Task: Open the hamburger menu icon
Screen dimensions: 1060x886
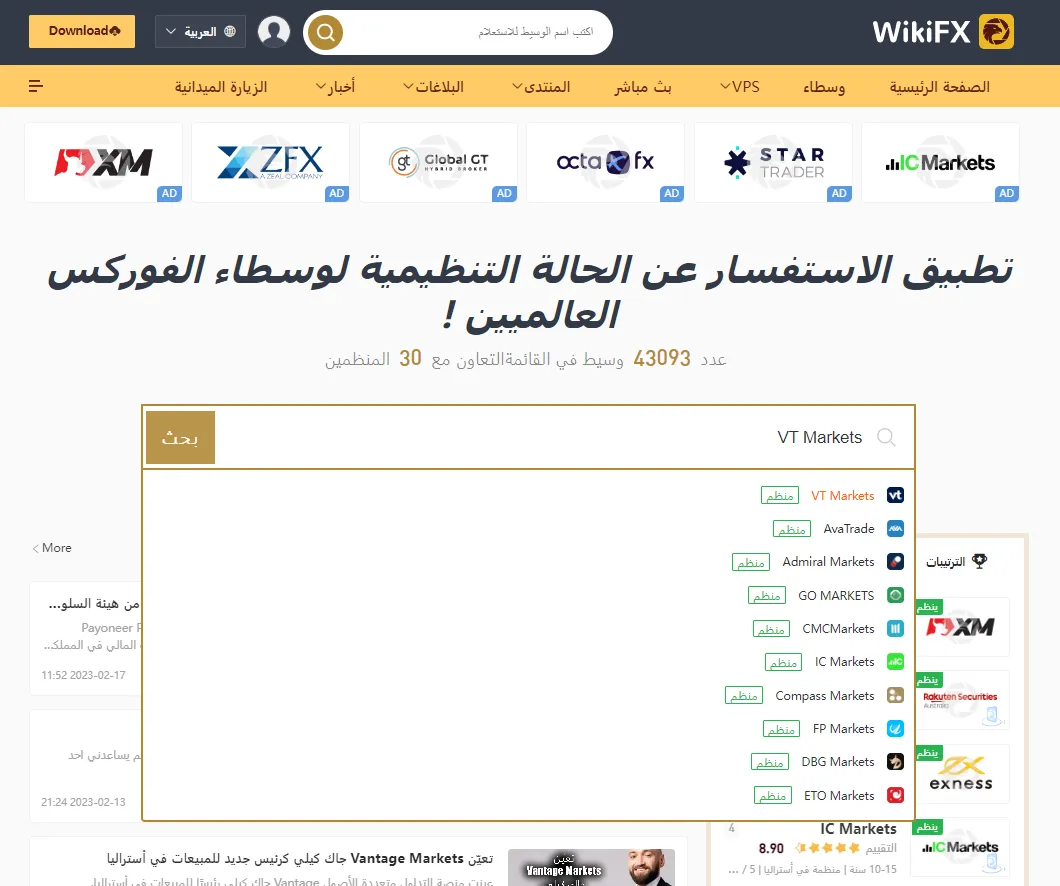Action: 36,86
